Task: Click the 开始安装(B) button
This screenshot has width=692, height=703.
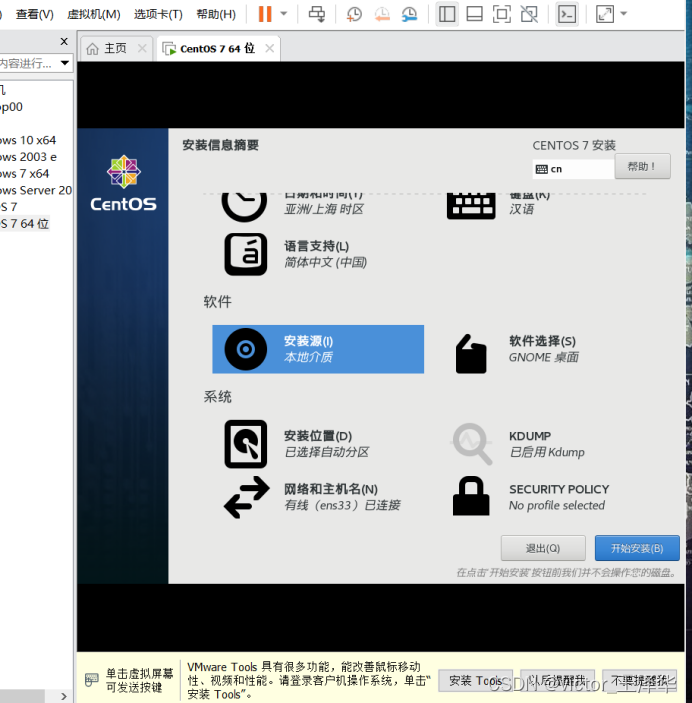Action: (x=637, y=548)
